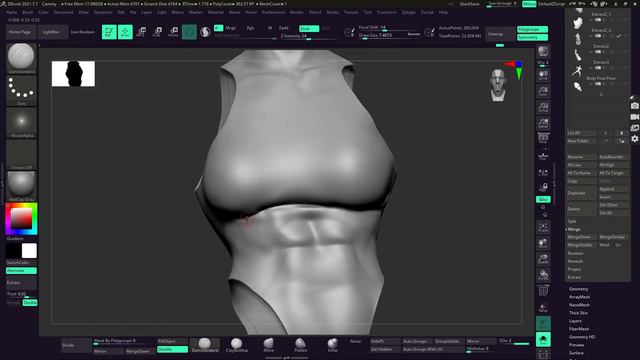Activate the Edit mode button
This screenshot has width=640, height=360.
click(109, 32)
